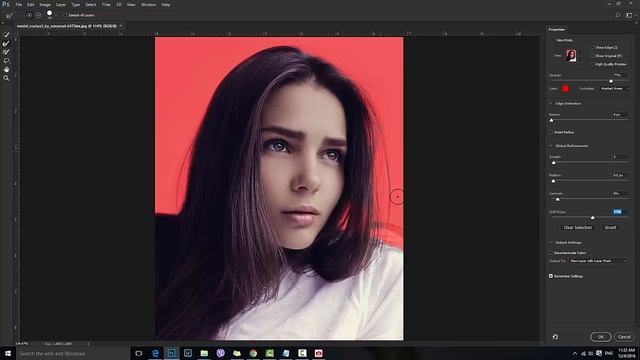The image size is (640, 360).
Task: Open the Viber icon on the taskbar
Action: [220, 353]
